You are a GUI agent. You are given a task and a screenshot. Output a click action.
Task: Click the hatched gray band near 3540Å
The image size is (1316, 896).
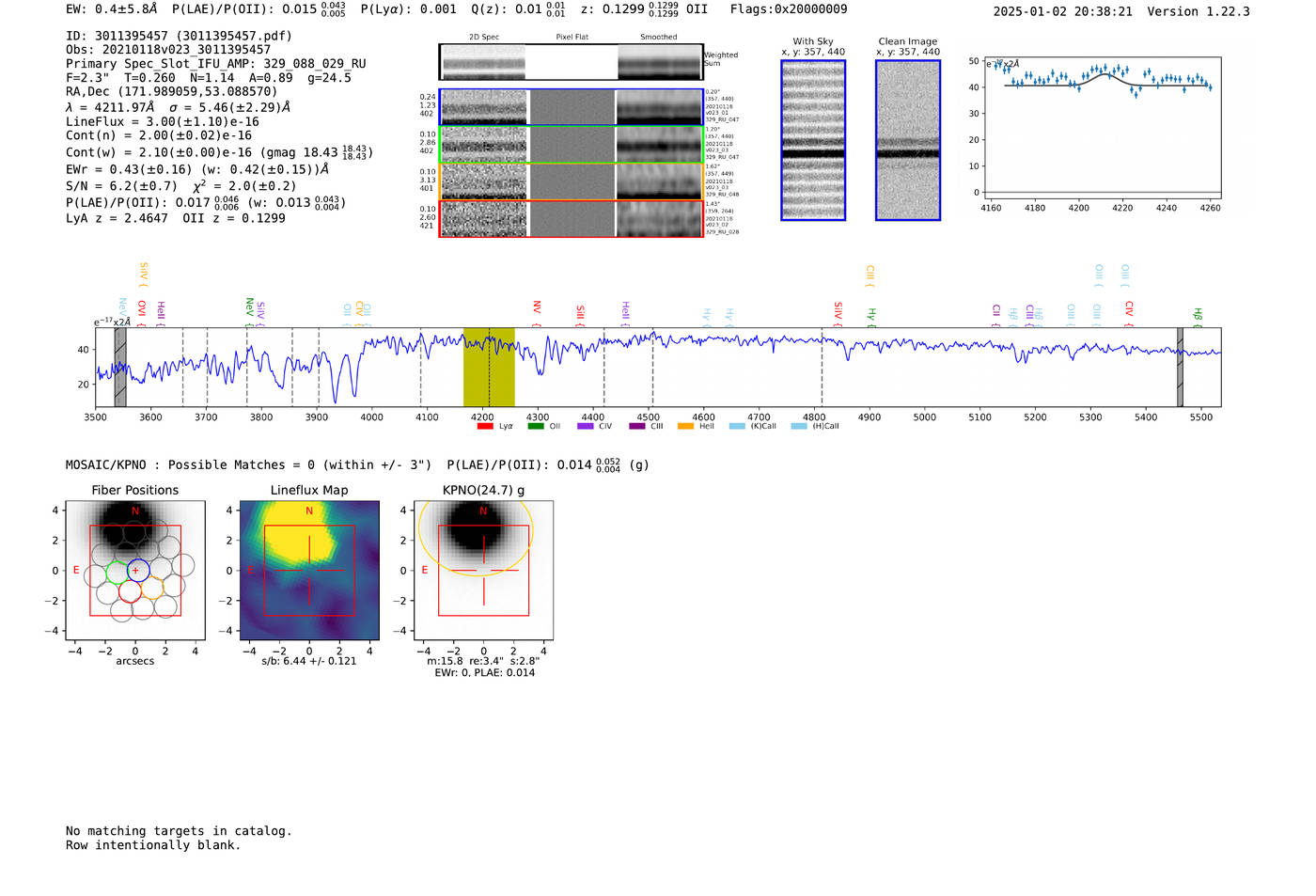(120, 367)
